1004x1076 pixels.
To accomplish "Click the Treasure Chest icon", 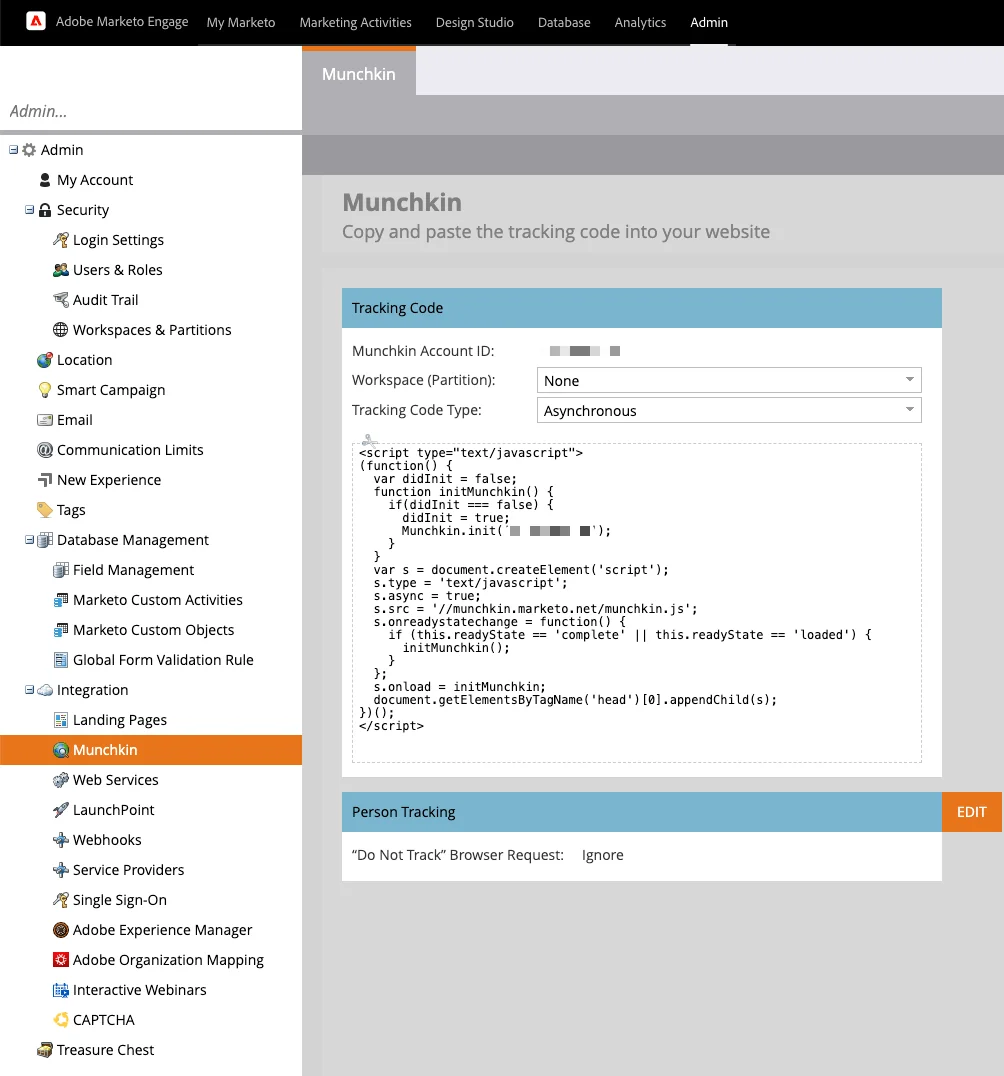I will click(x=45, y=1050).
